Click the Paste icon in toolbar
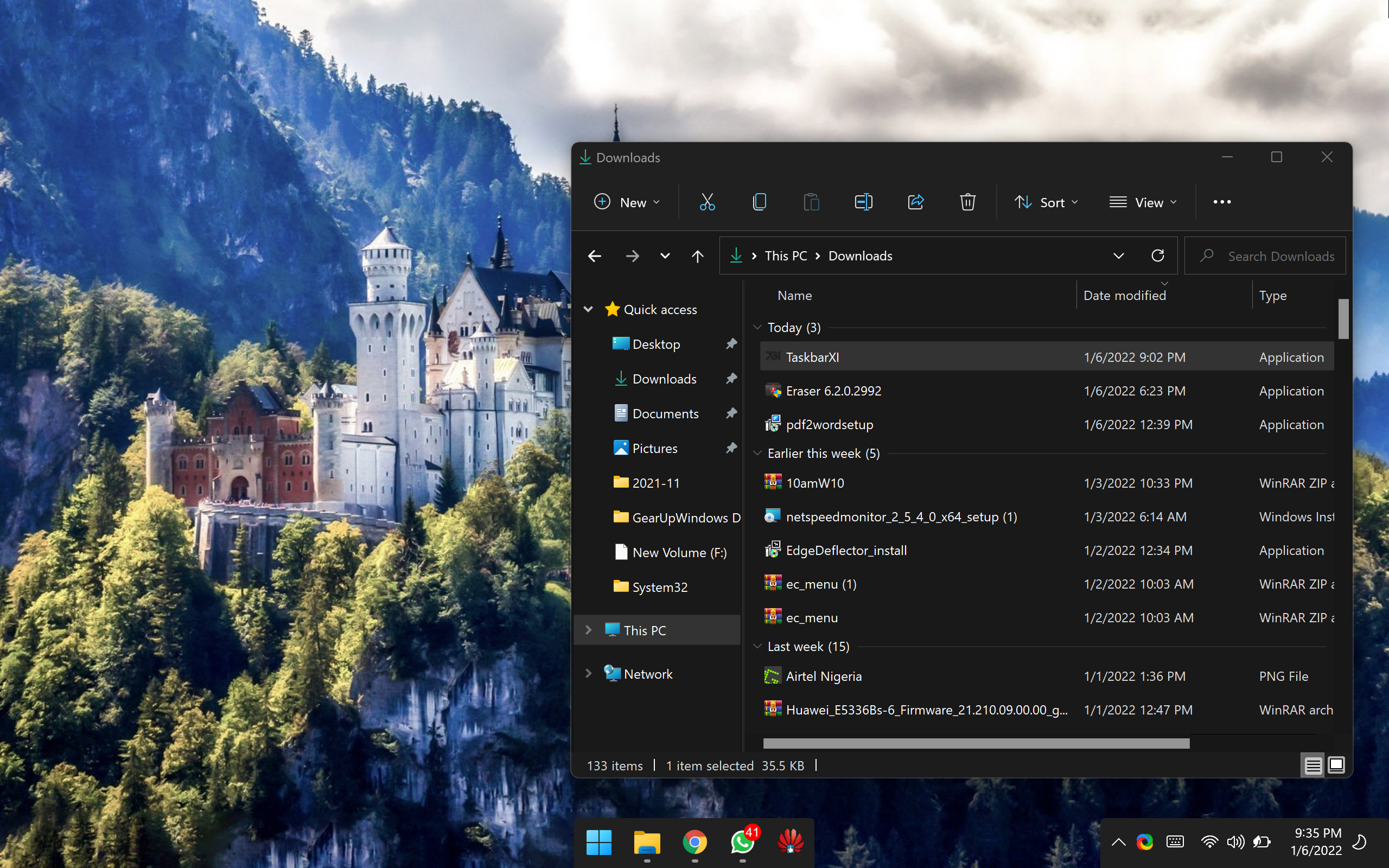The width and height of the screenshot is (1389, 868). pyautogui.click(x=812, y=202)
